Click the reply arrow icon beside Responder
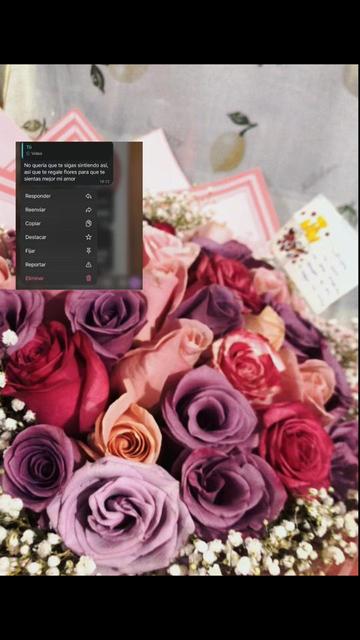Image resolution: width=360 pixels, height=640 pixels. (x=89, y=196)
